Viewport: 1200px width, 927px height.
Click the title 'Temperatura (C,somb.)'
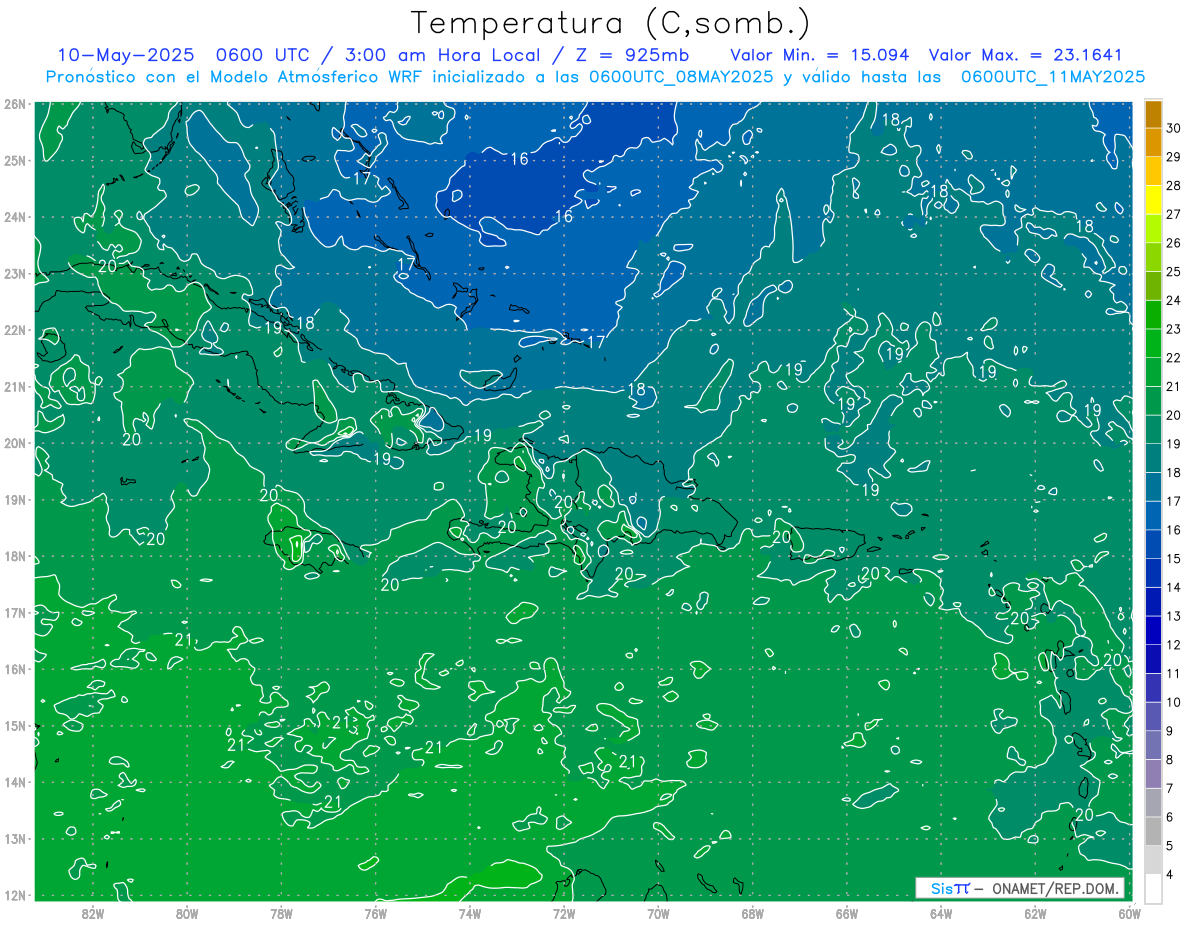tap(611, 22)
